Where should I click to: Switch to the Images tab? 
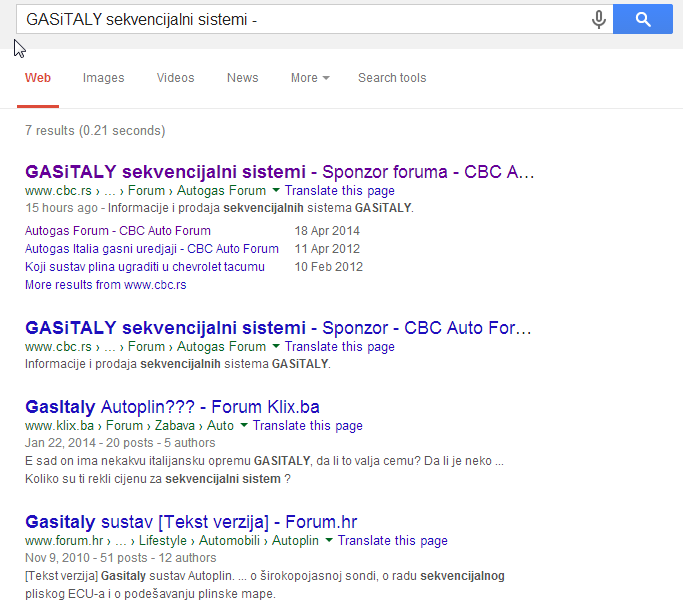click(x=104, y=78)
